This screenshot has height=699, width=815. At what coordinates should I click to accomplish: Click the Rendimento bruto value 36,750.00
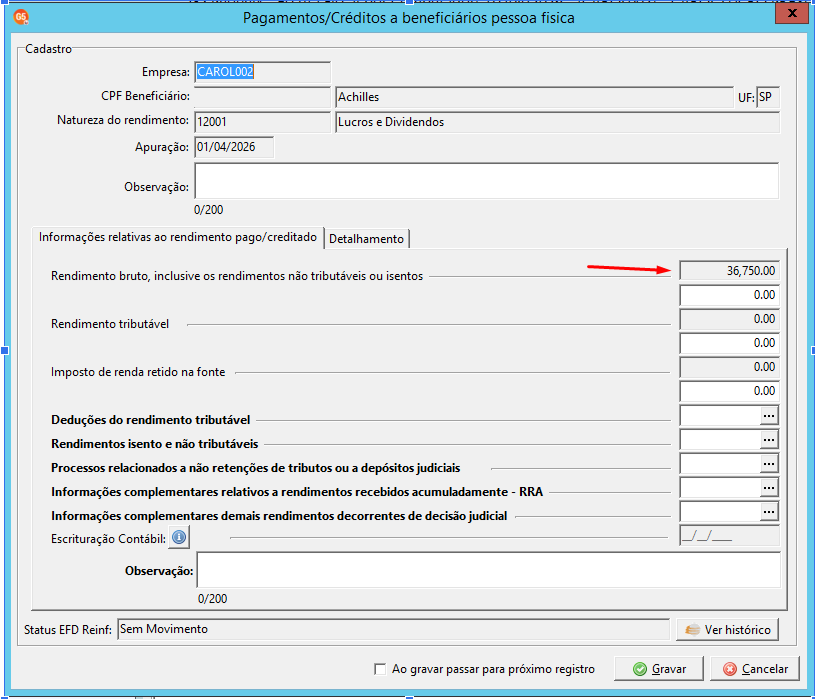729,271
